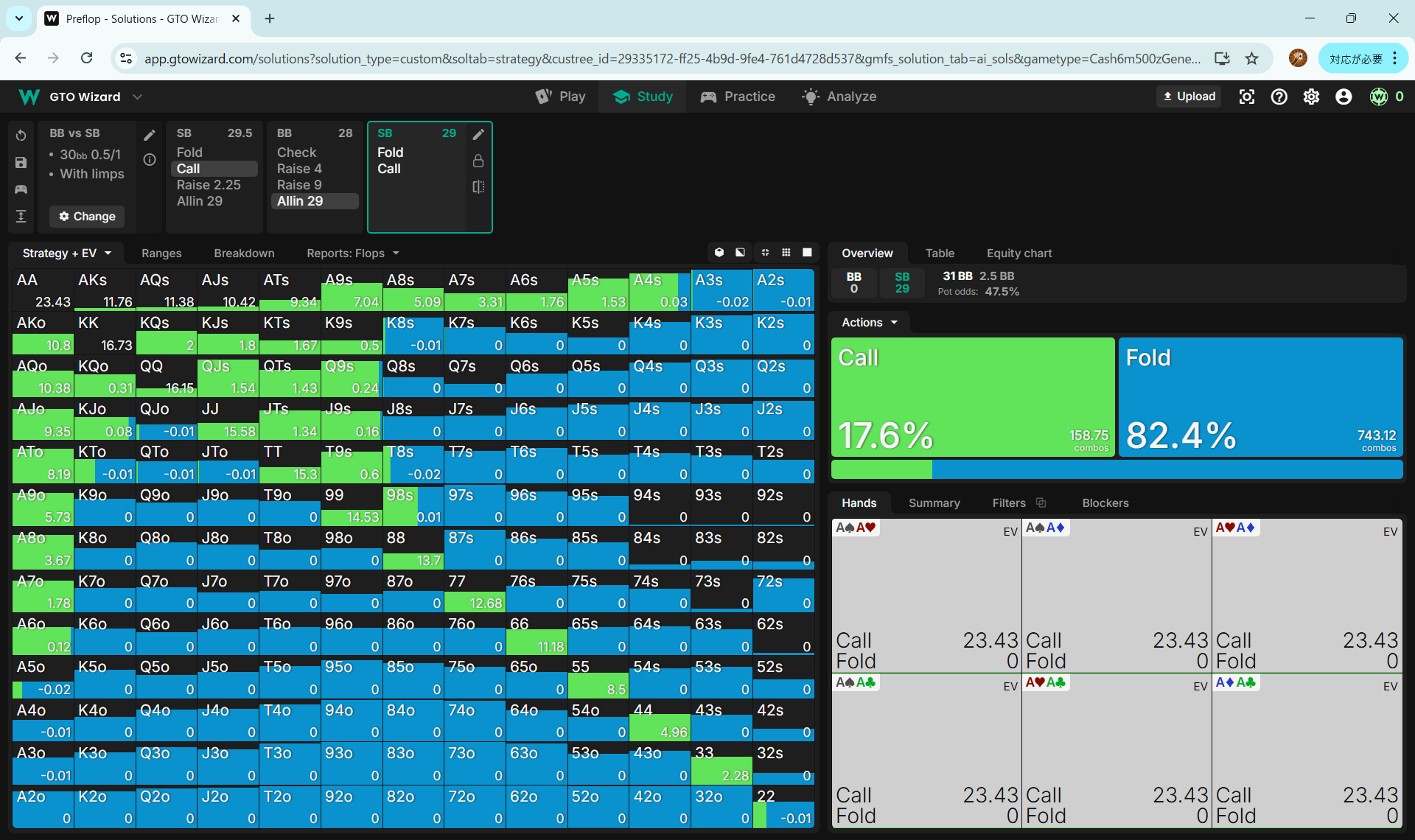Click the save solution disk icon
This screenshot has width=1415, height=840.
[x=21, y=163]
